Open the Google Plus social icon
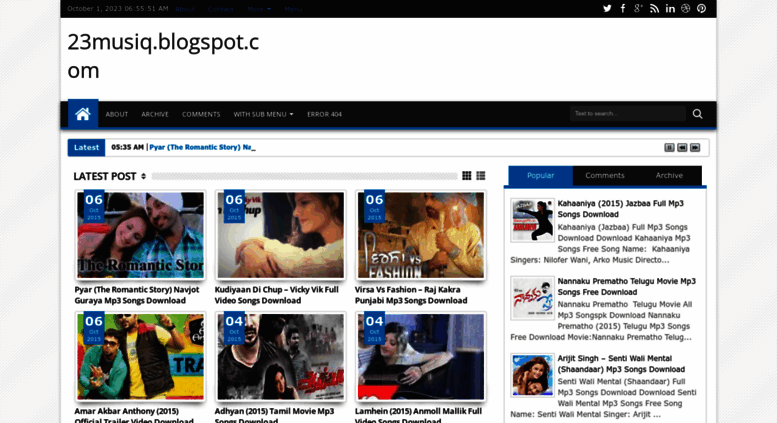 click(638, 8)
